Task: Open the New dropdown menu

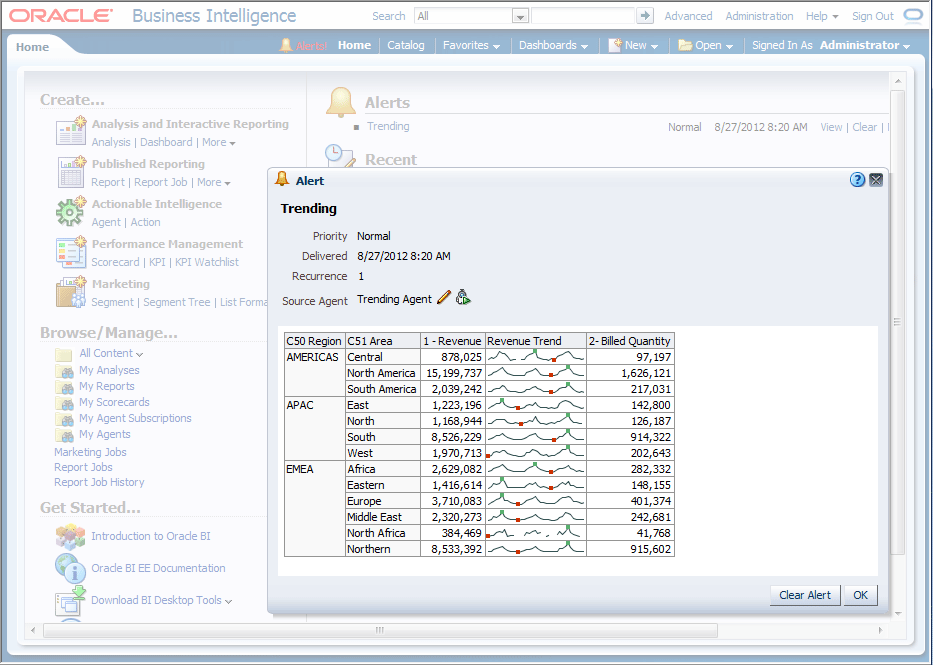Action: pyautogui.click(x=641, y=45)
